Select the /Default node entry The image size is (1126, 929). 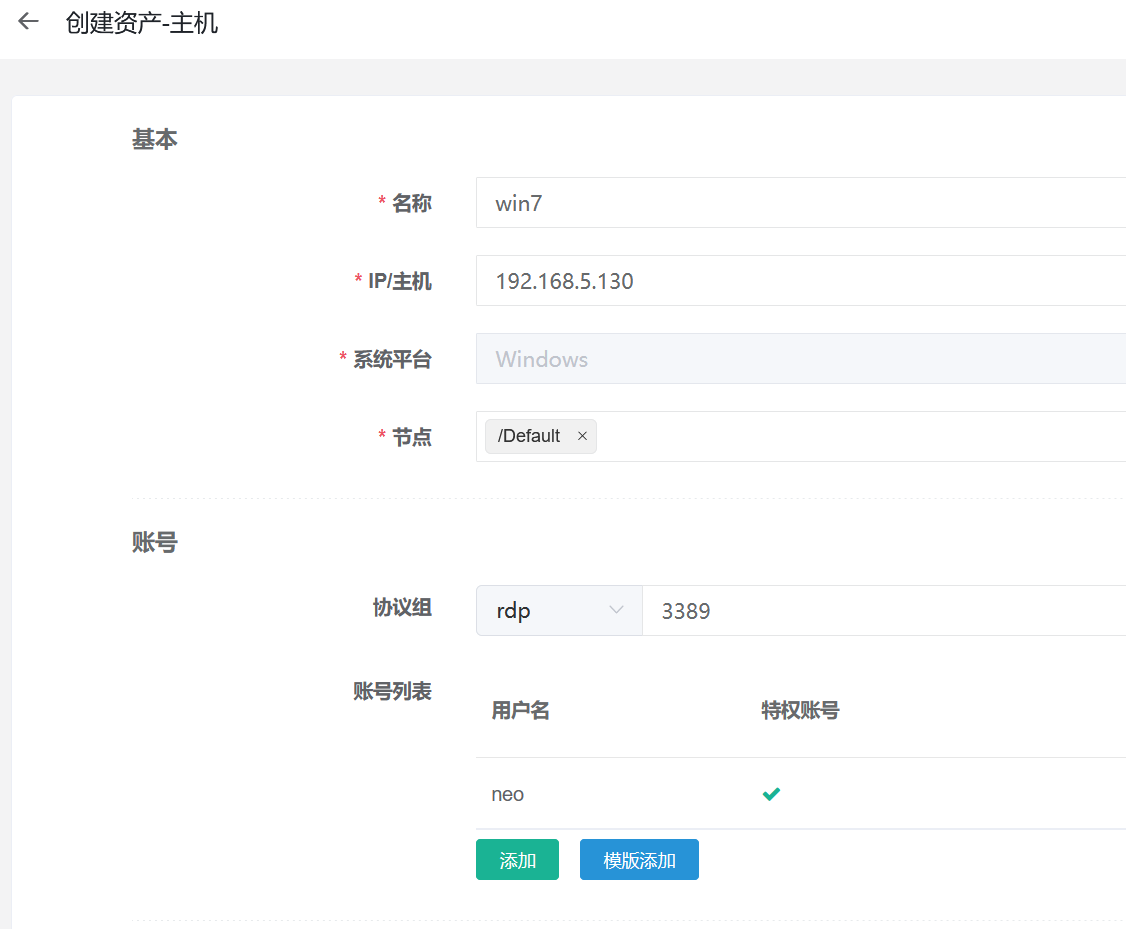530,436
